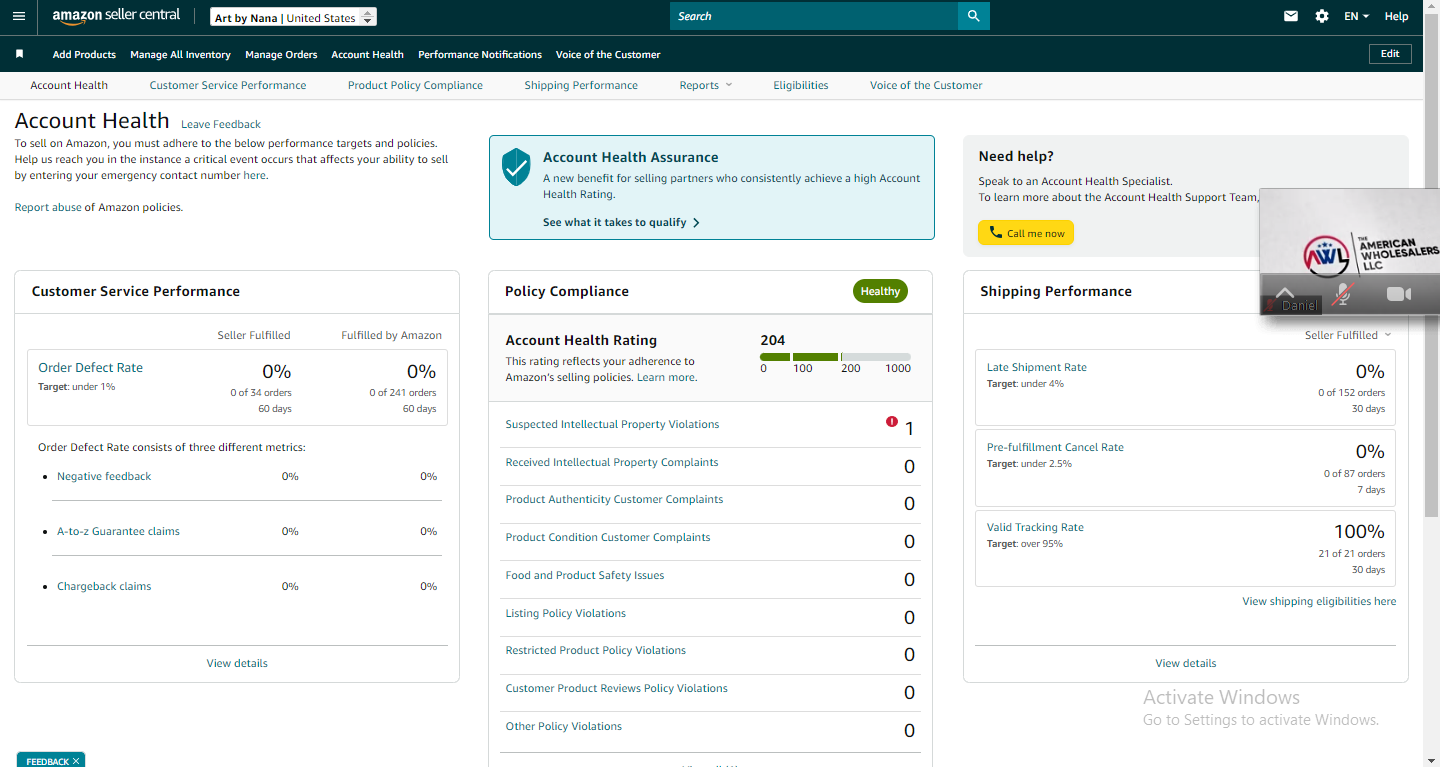The height and width of the screenshot is (767, 1440).
Task: Click View details under Shipping Performance
Action: [x=1186, y=663]
